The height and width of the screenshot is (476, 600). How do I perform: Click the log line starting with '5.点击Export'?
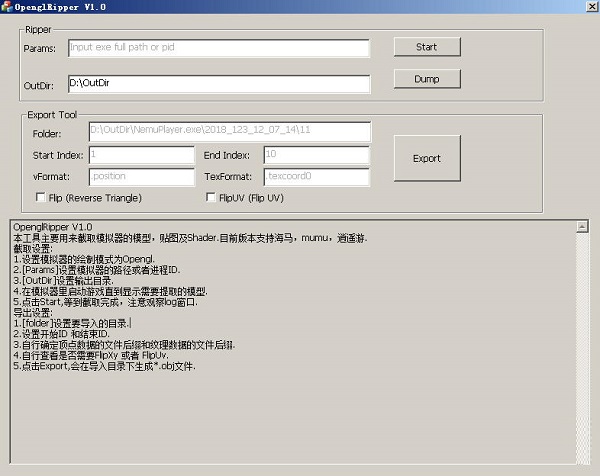(x=104, y=366)
